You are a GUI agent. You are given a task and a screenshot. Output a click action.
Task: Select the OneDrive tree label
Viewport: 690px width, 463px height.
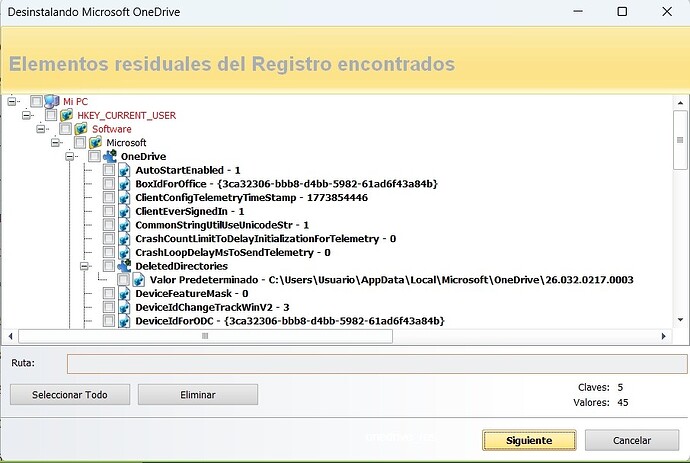point(143,156)
